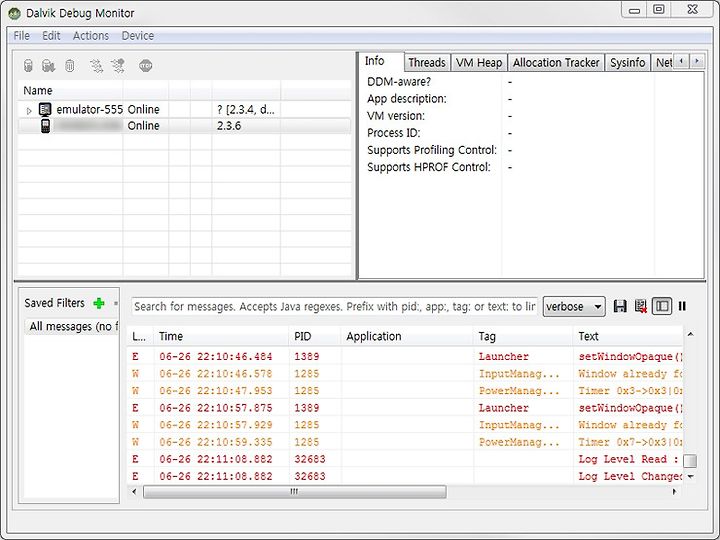The width and height of the screenshot is (720, 540).
Task: Click the phone device icon in second row
Action: click(x=45, y=126)
